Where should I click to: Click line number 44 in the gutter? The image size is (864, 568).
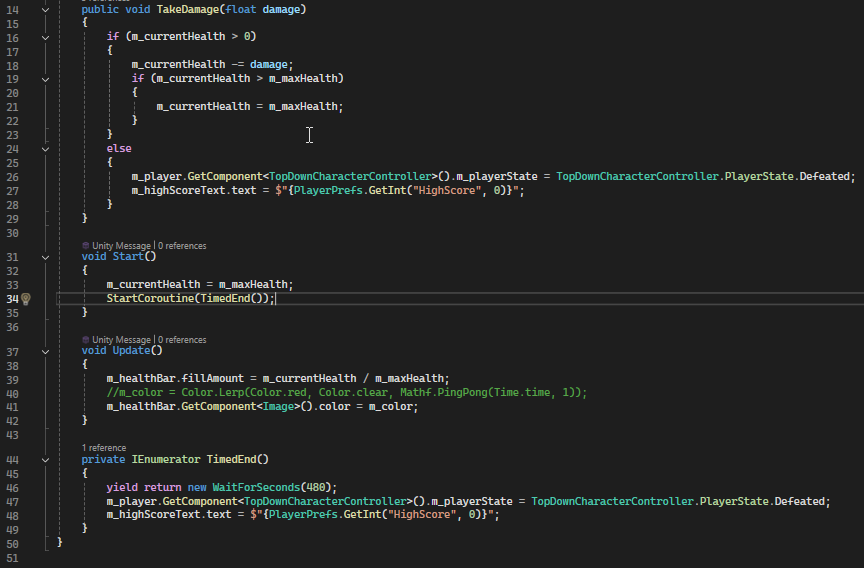[x=12, y=460]
